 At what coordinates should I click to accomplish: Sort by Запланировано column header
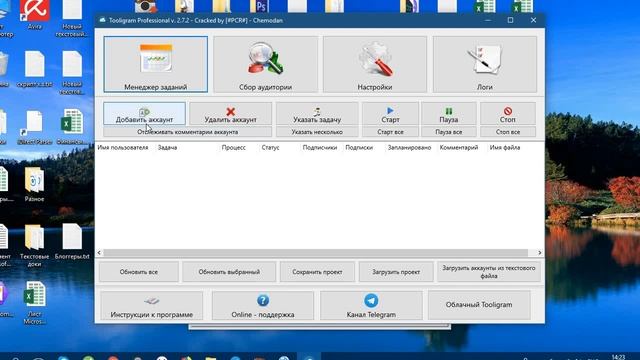pyautogui.click(x=409, y=147)
